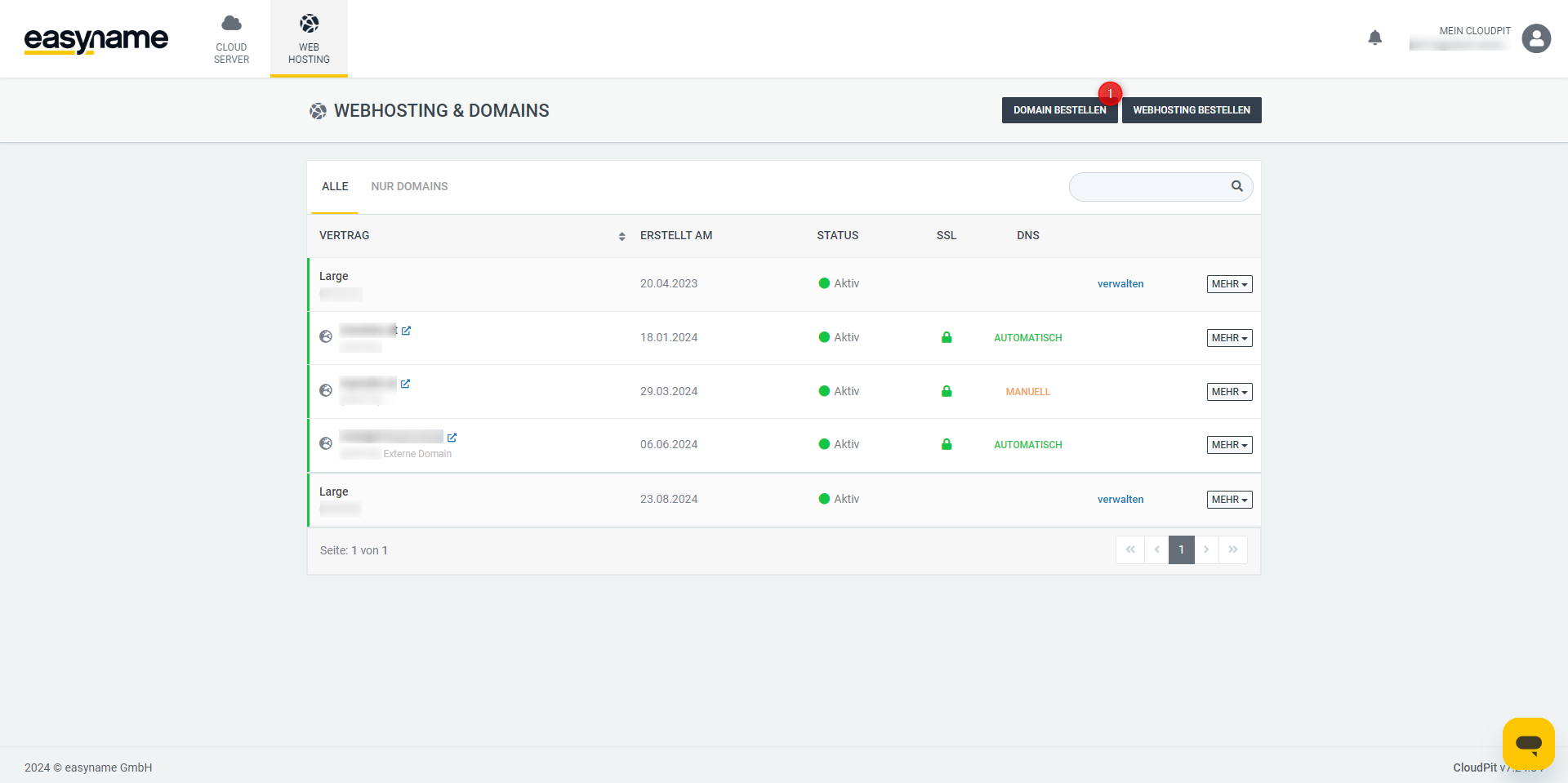The image size is (1568, 783).
Task: Click the easyname logo
Action: 96,39
